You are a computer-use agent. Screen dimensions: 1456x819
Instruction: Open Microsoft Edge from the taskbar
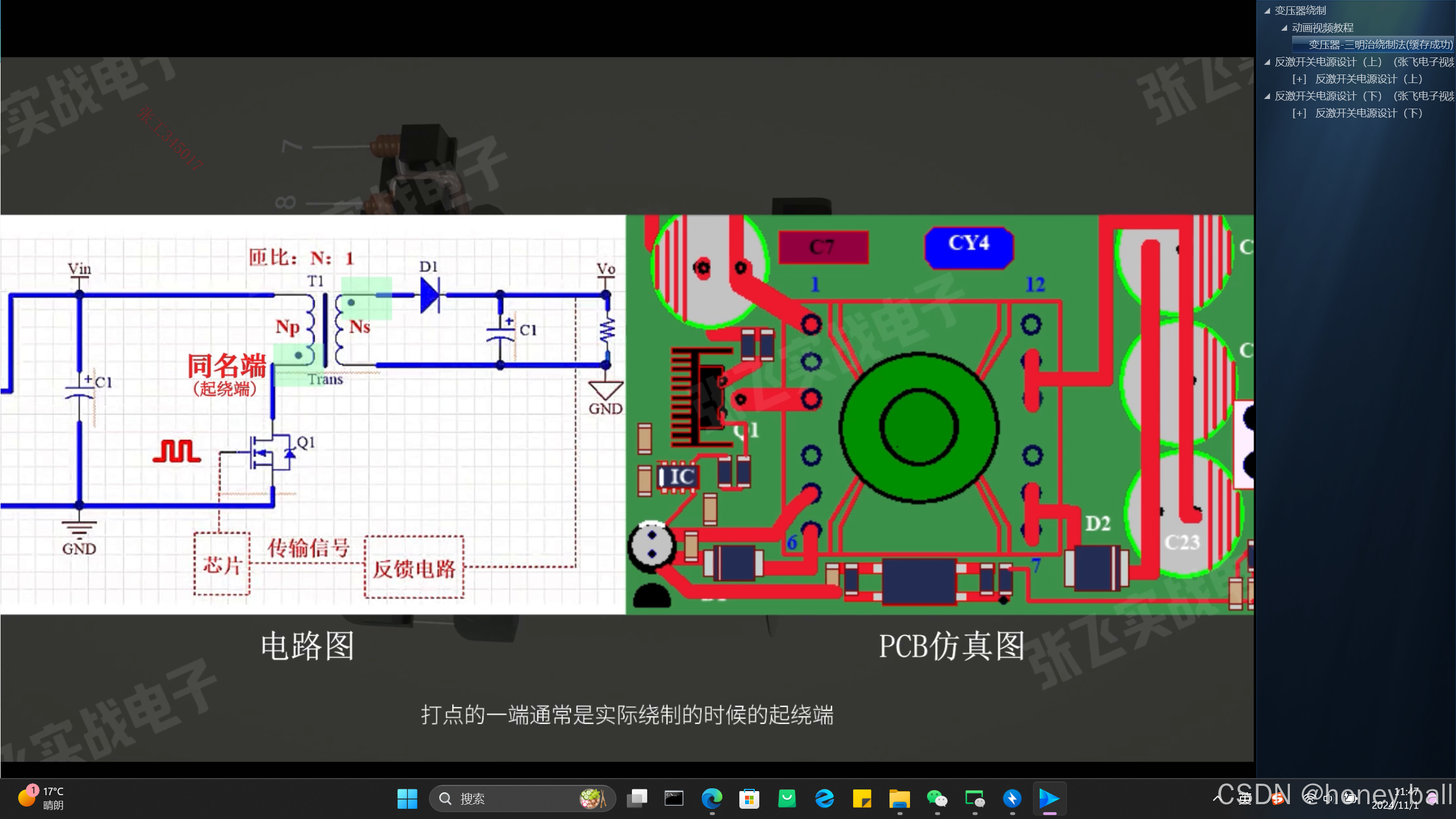point(712,799)
